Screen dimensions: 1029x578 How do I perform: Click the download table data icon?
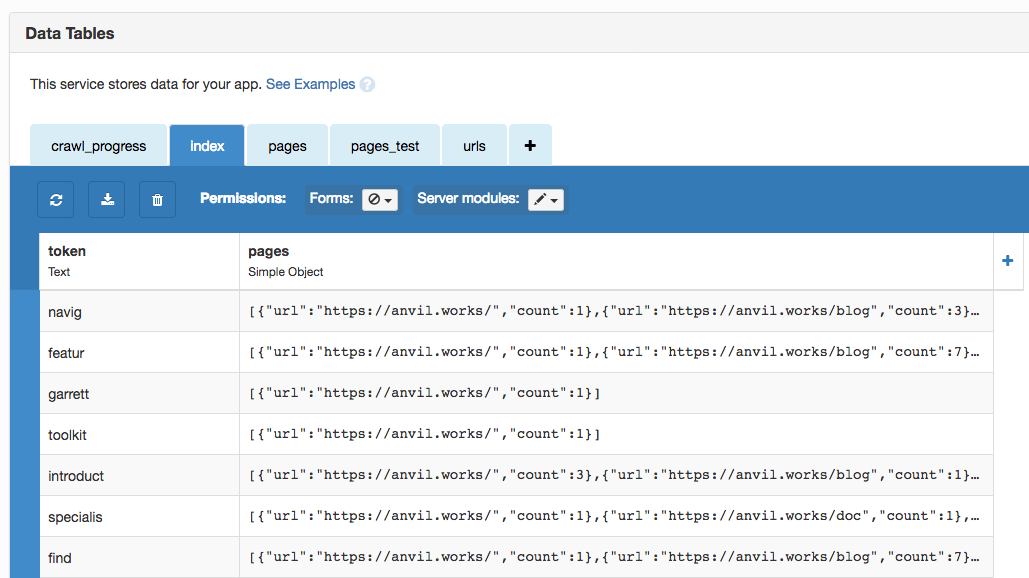[x=107, y=199]
